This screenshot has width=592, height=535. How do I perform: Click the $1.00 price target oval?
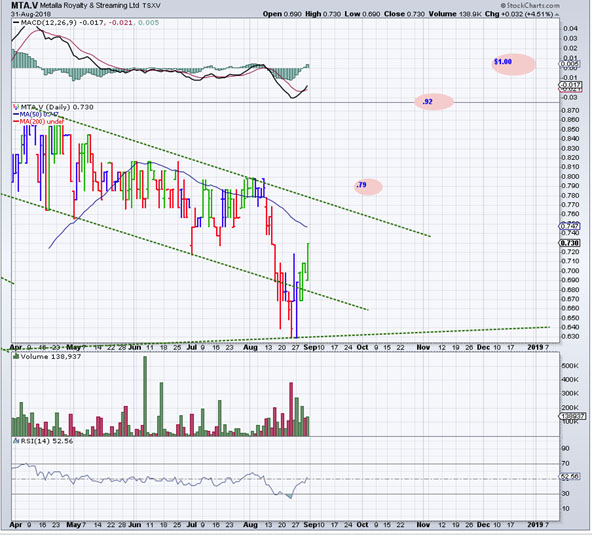[513, 64]
